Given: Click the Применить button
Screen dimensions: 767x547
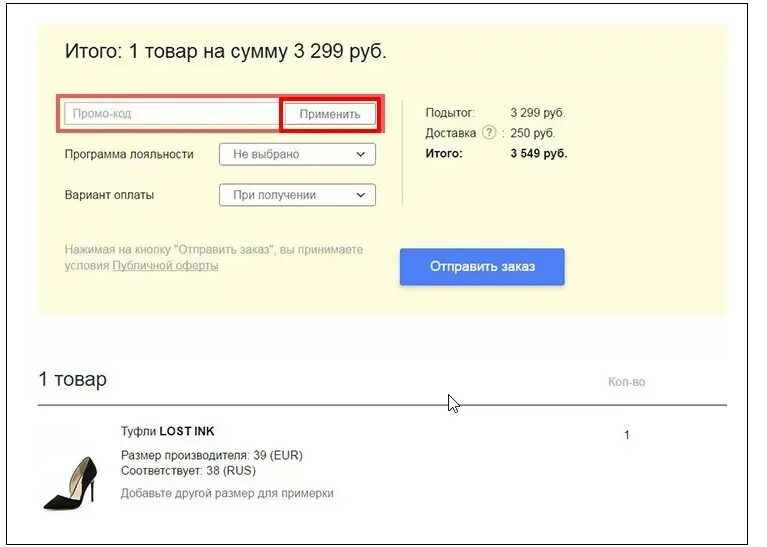Looking at the screenshot, I should (x=330, y=114).
